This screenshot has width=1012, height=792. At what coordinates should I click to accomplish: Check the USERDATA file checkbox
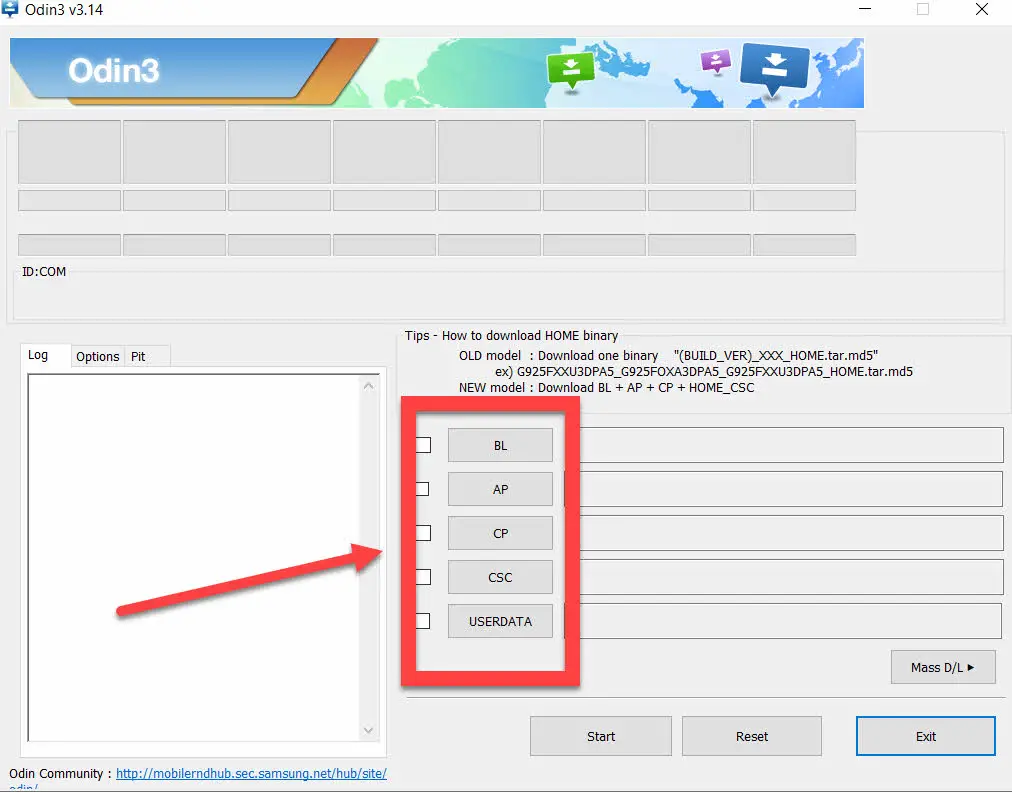423,621
